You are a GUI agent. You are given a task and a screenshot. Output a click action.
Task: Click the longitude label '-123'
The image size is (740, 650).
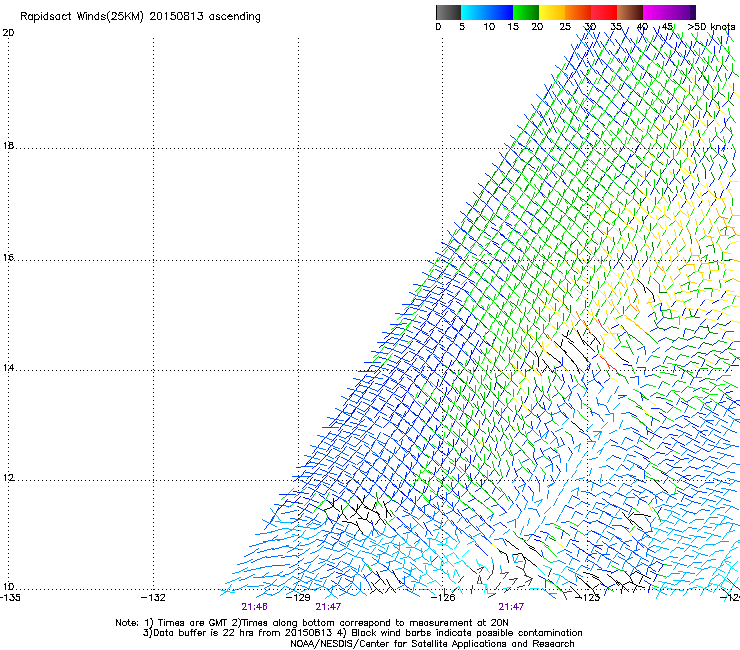click(x=588, y=598)
